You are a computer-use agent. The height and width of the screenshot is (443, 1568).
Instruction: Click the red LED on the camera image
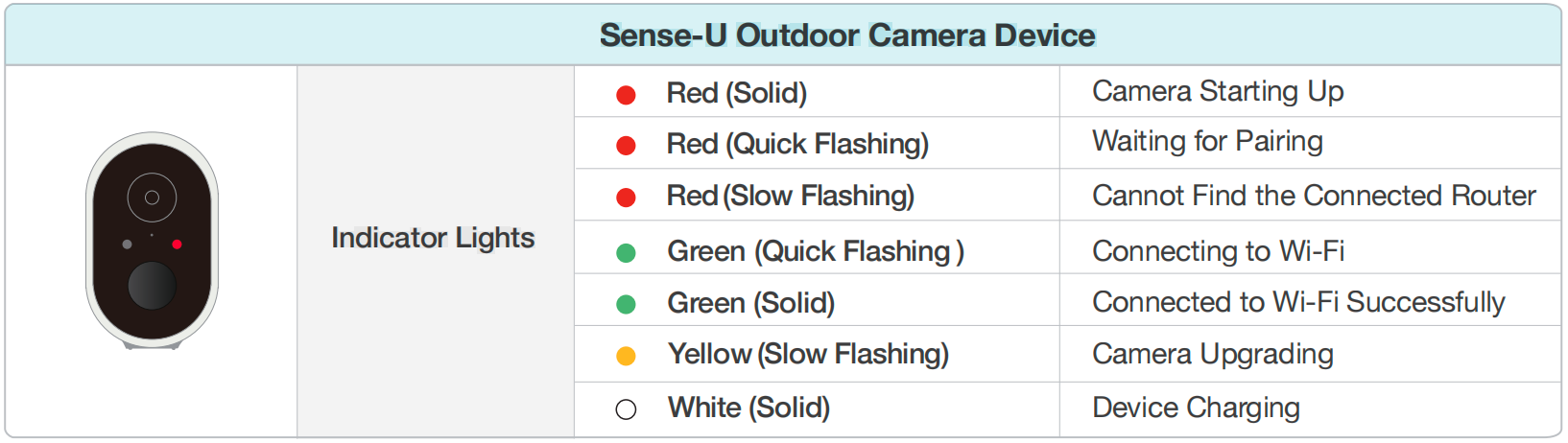click(177, 245)
